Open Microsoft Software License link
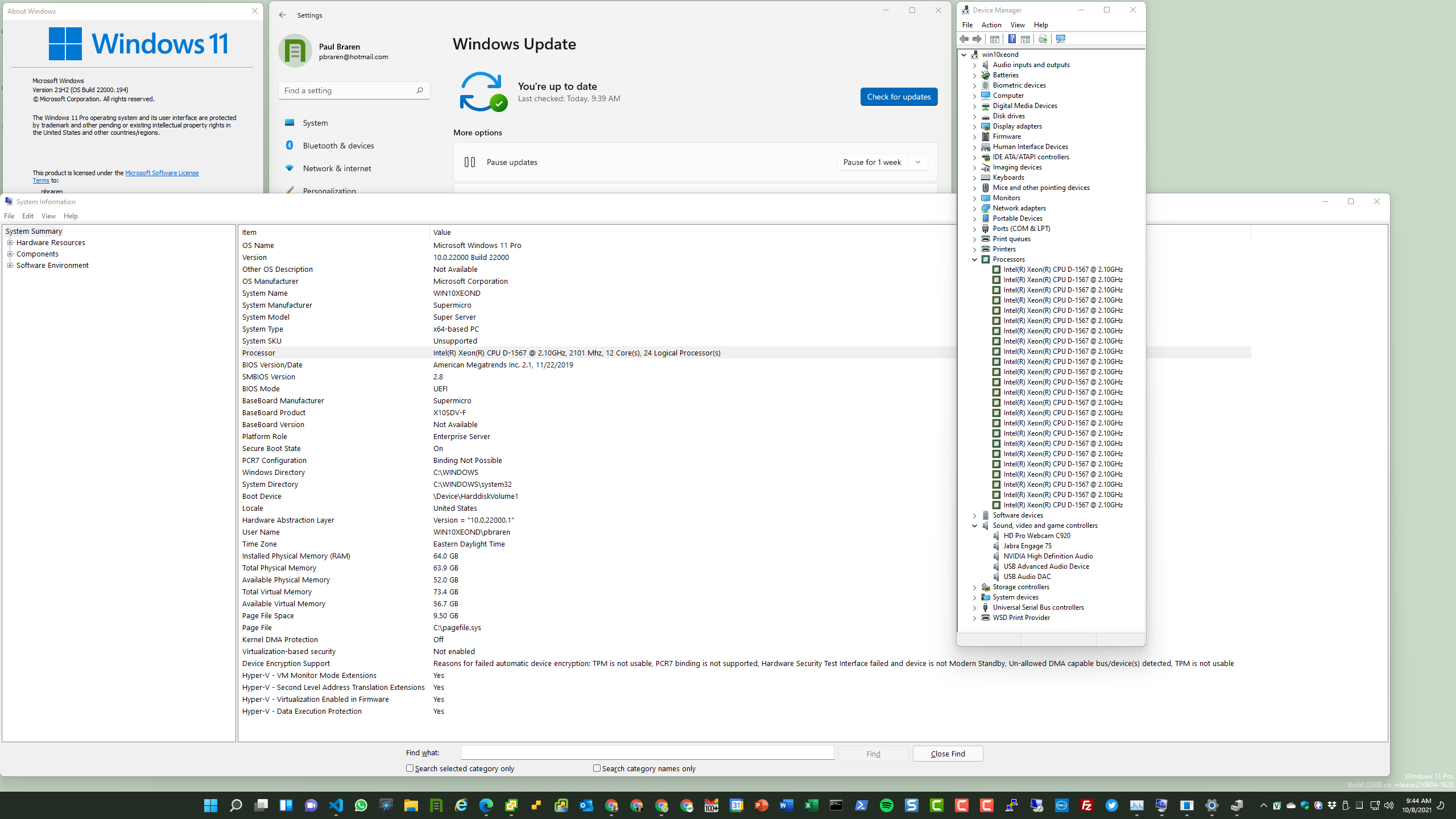This screenshot has height=819, width=1456. click(162, 173)
